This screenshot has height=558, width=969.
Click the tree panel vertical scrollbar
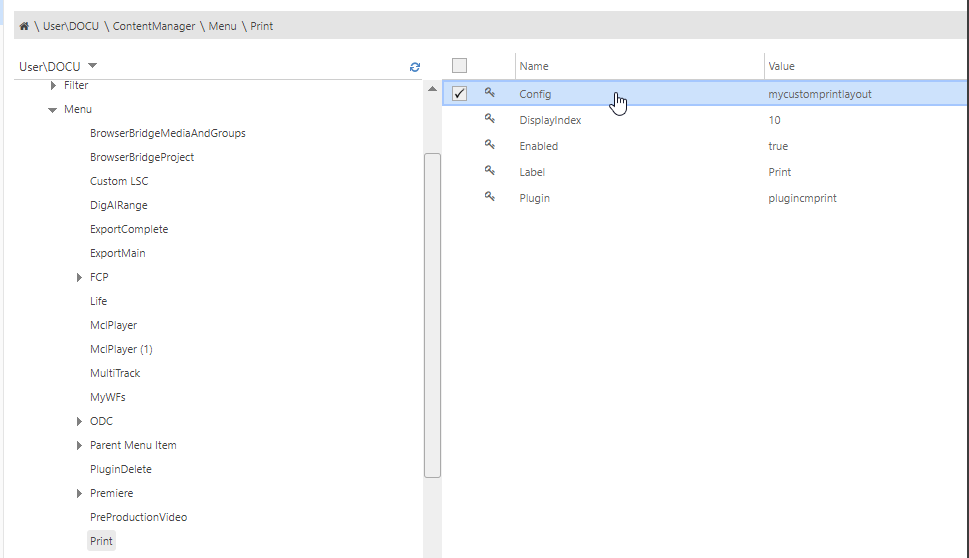pyautogui.click(x=432, y=315)
